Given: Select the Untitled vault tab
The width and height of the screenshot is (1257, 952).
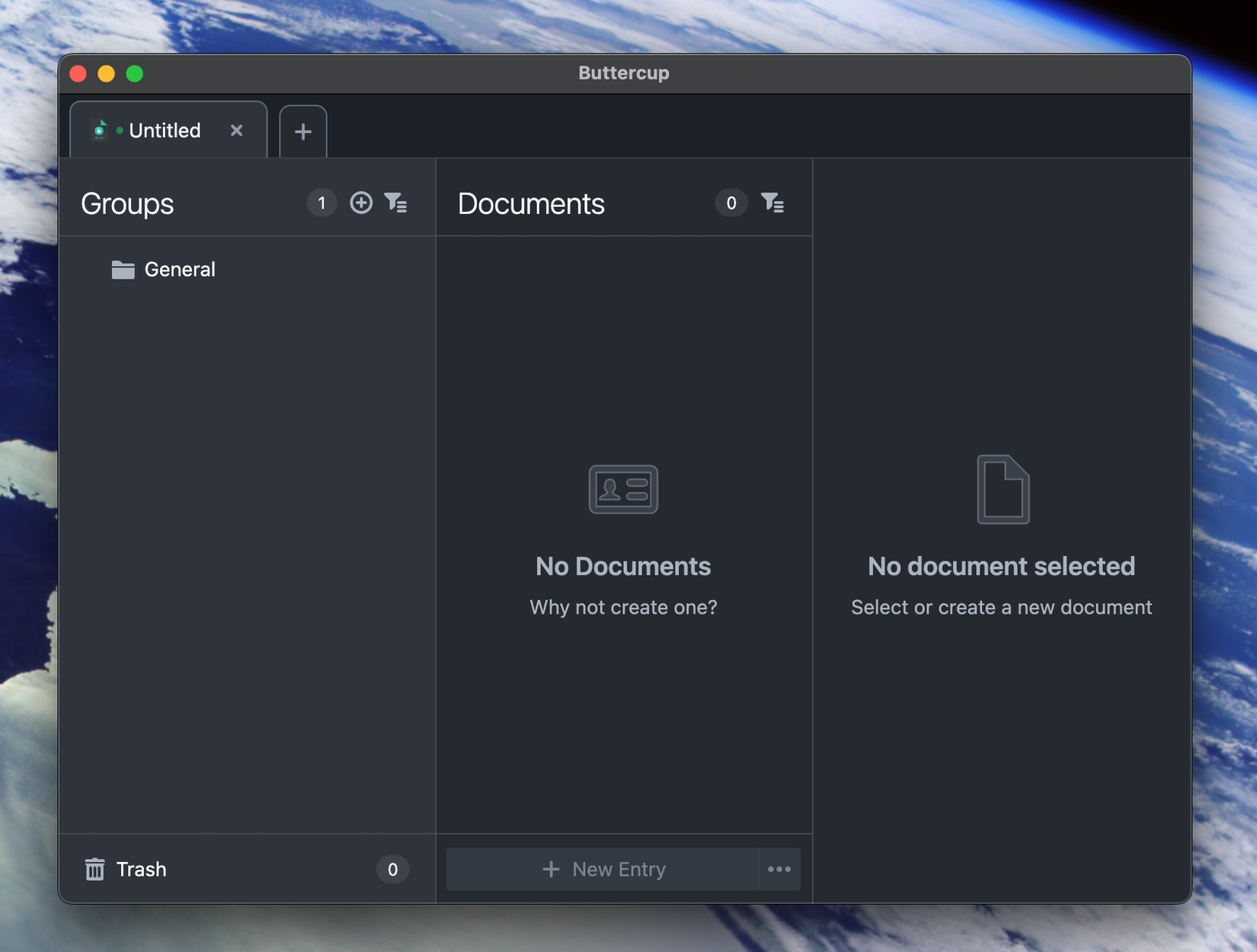Looking at the screenshot, I should (x=164, y=130).
